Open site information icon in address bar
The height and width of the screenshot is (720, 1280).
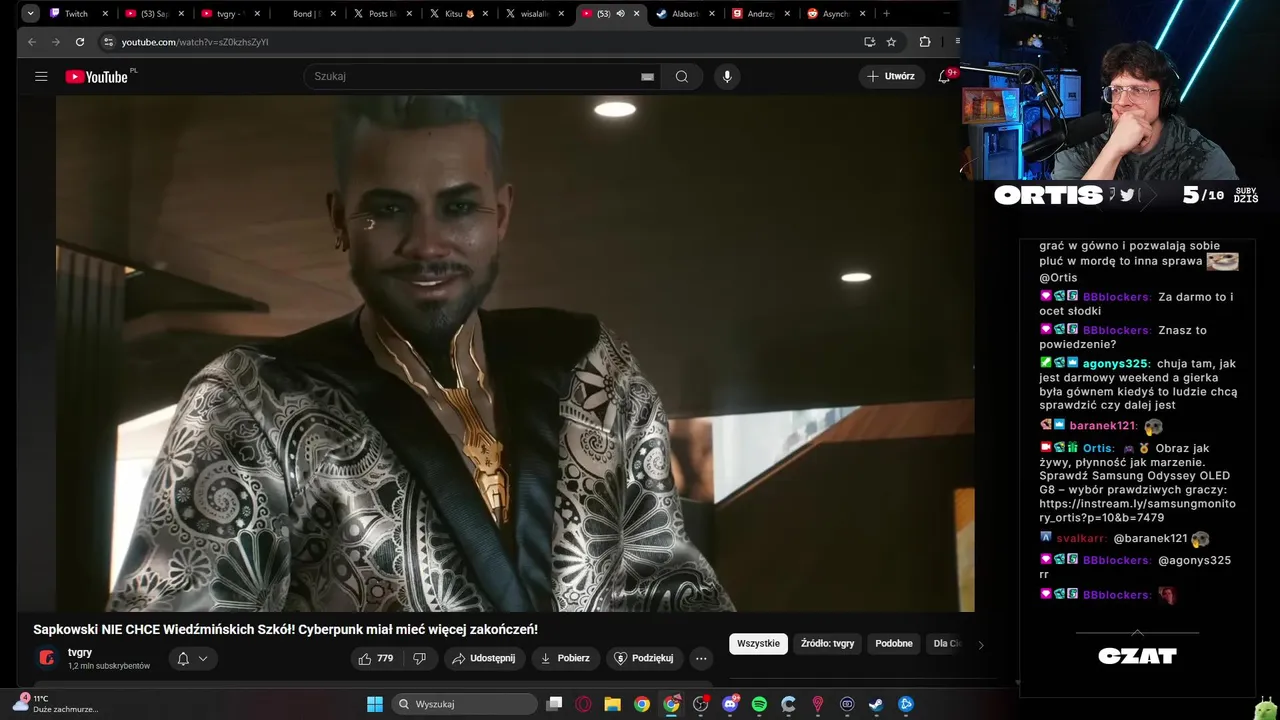click(108, 42)
